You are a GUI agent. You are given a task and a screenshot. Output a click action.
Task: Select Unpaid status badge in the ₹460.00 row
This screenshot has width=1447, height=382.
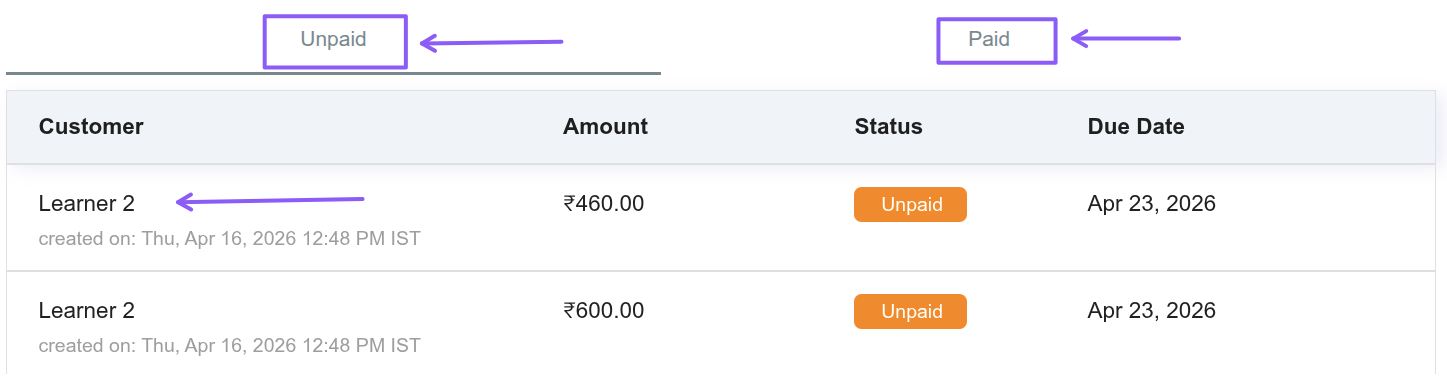(x=910, y=204)
